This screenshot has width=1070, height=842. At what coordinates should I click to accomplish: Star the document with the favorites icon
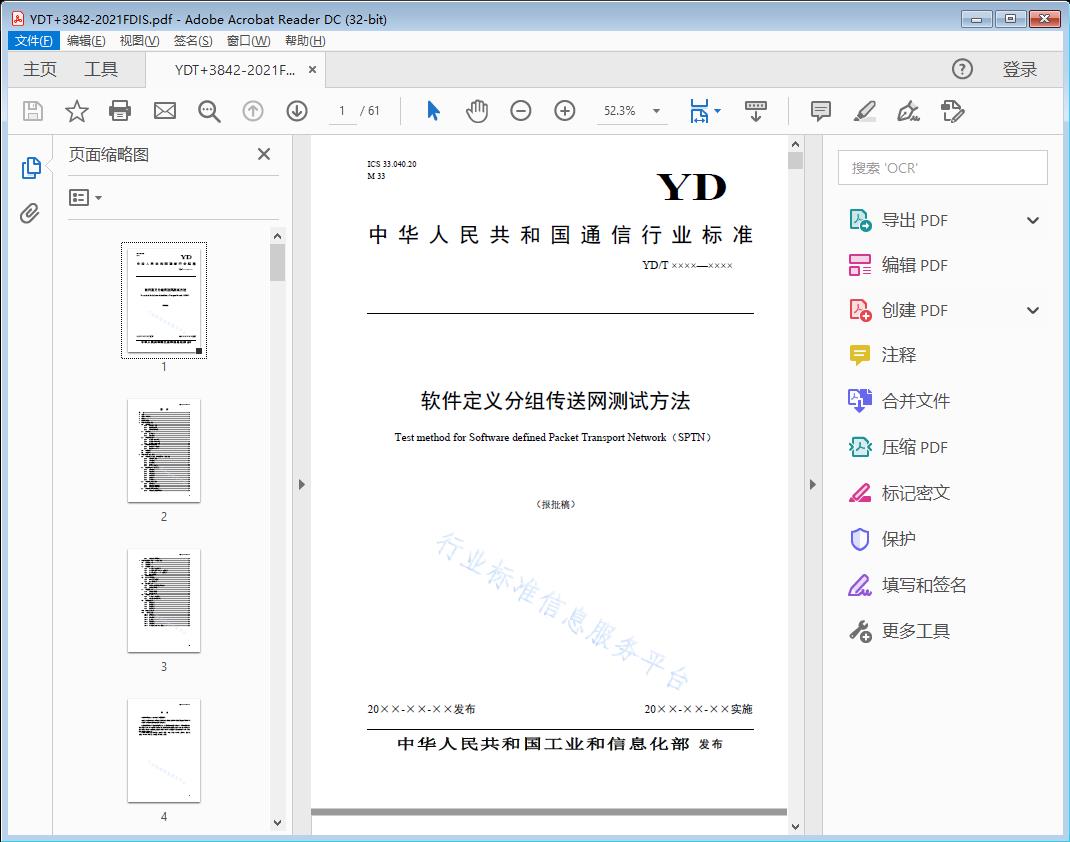point(76,111)
